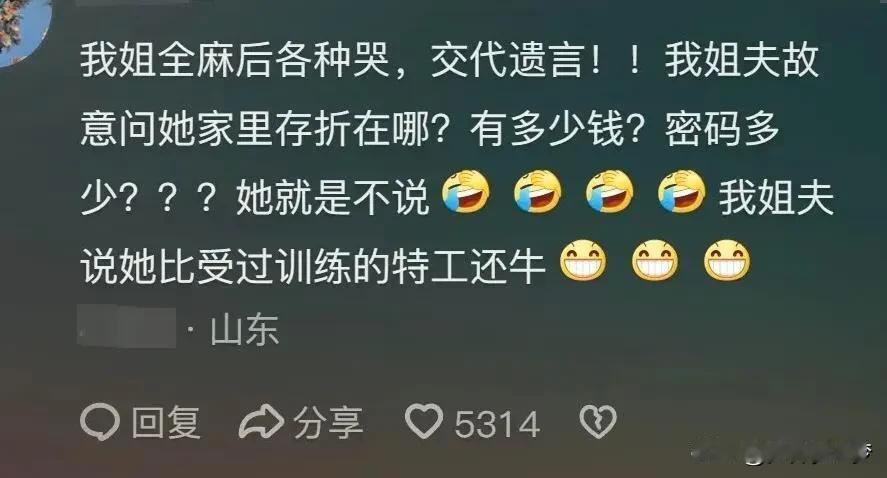Screen dimensions: 887x478
Task: Dislike the comment via the broken heart icon
Action: point(598,421)
